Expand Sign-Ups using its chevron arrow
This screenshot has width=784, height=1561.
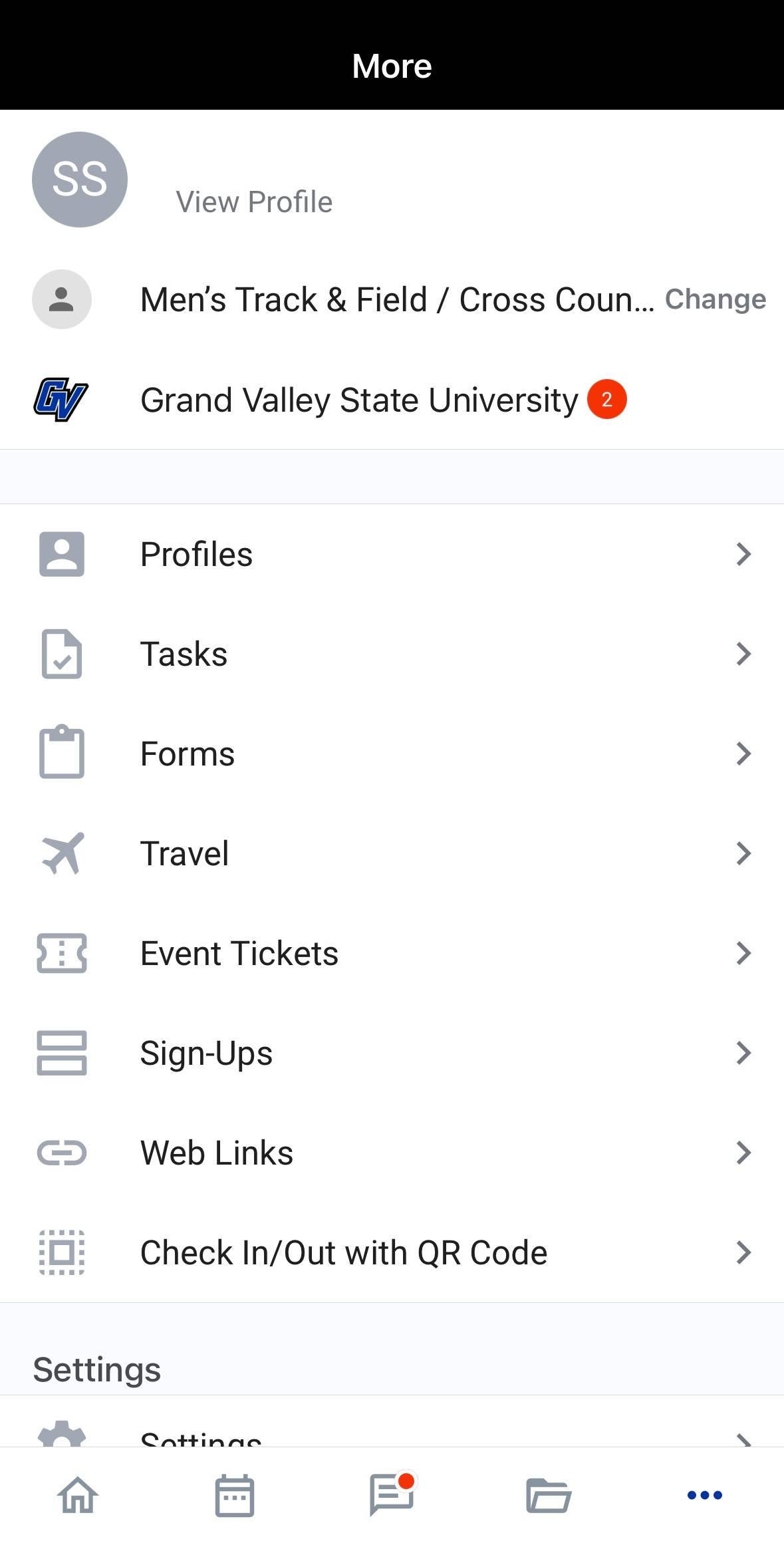743,1053
